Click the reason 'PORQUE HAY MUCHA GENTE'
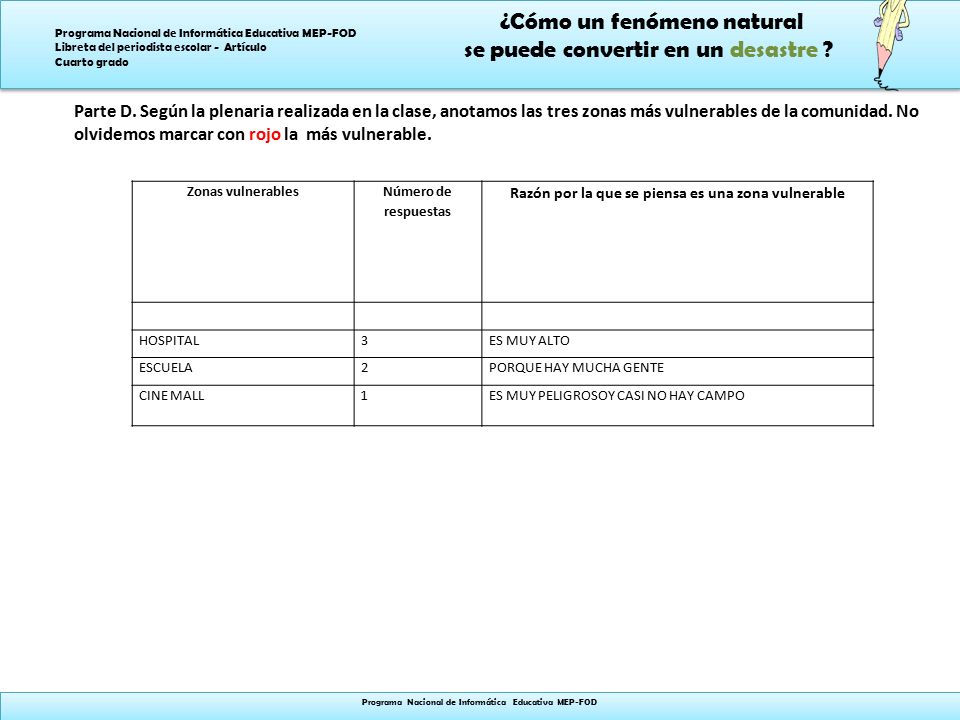This screenshot has height=720, width=960. (576, 367)
